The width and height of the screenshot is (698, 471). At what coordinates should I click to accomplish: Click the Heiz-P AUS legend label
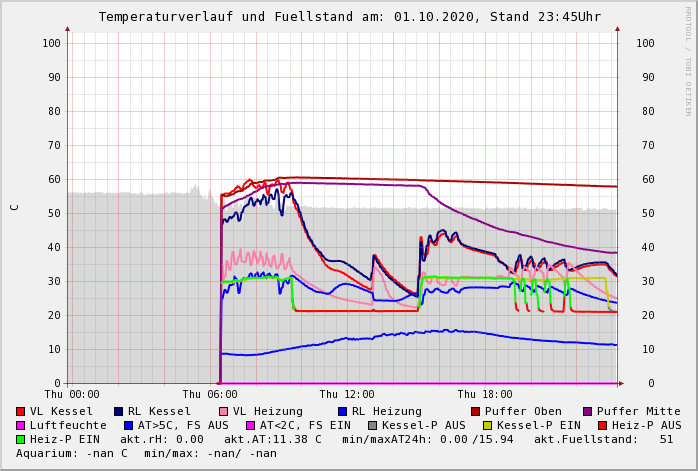(x=646, y=425)
